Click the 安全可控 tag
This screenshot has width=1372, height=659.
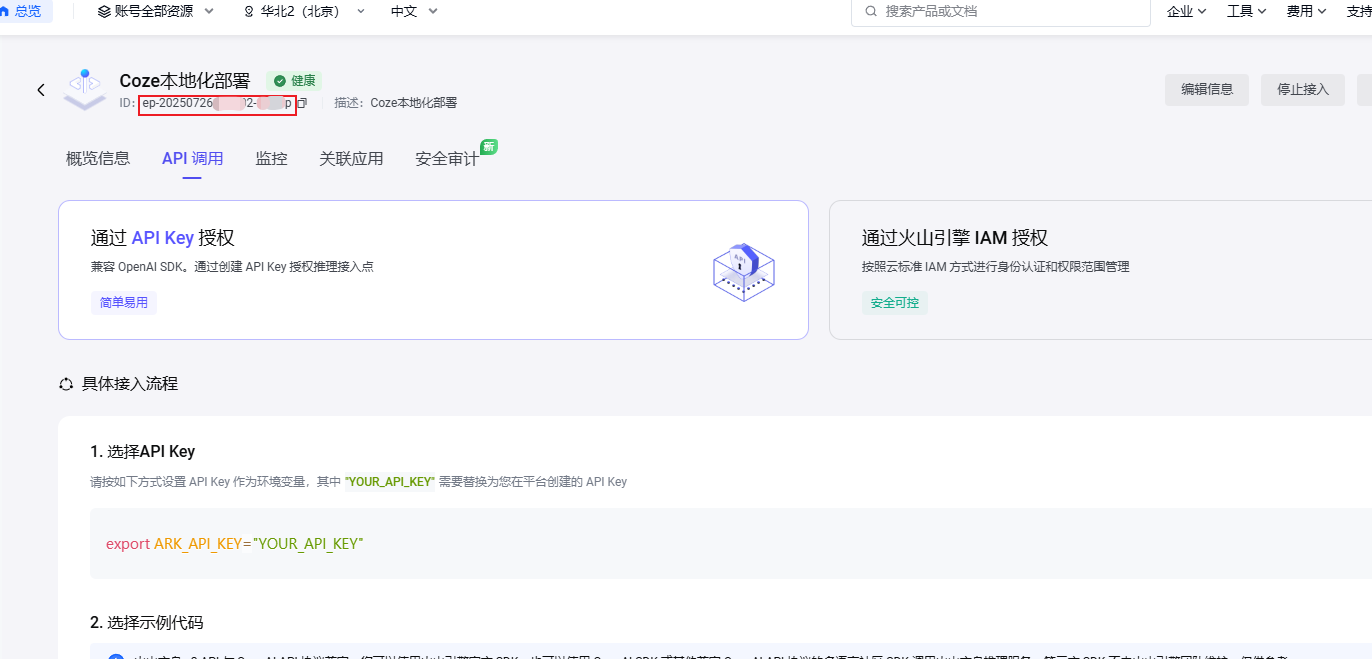coord(895,302)
